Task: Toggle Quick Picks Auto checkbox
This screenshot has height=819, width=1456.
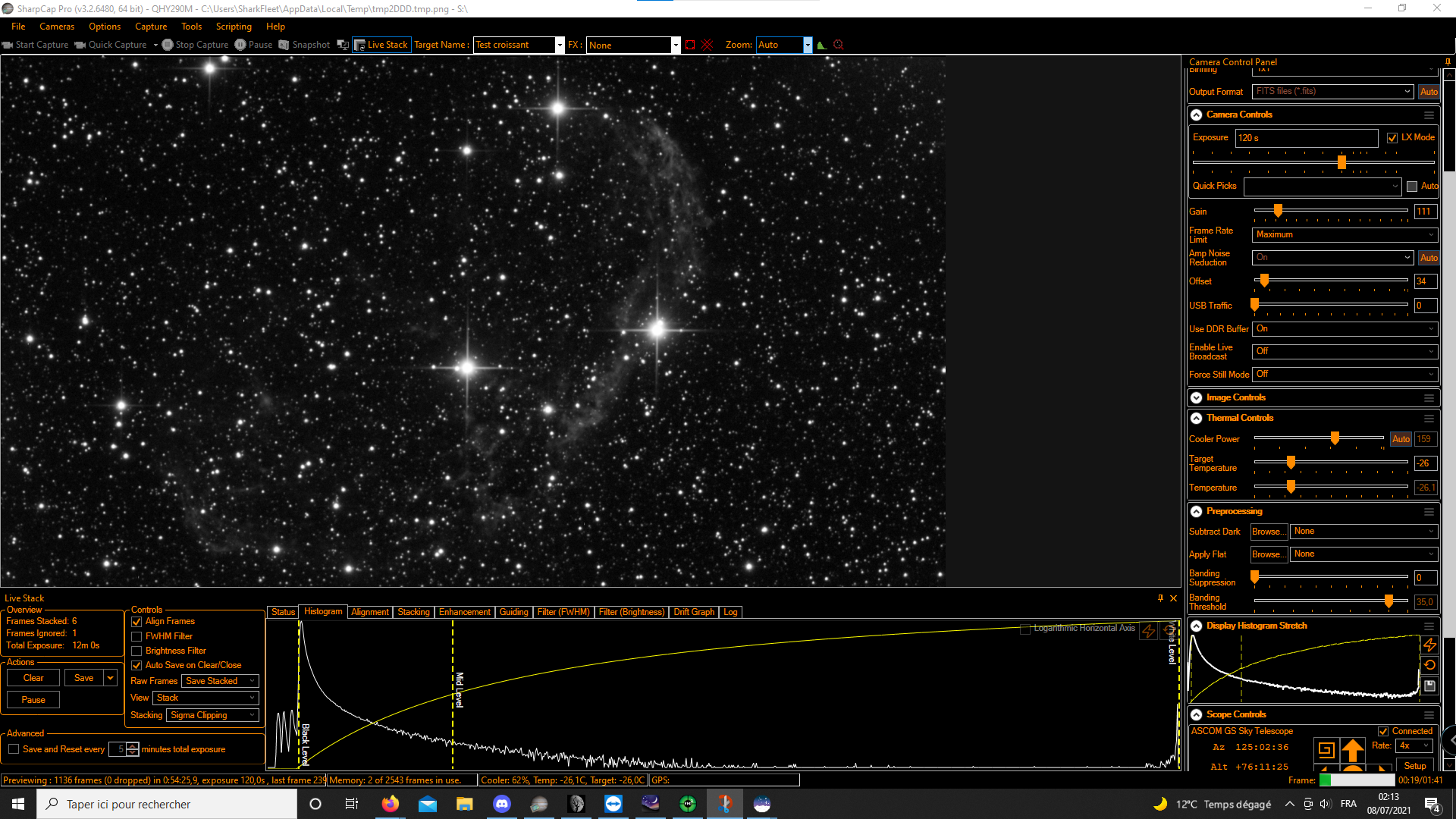Action: 1412,187
